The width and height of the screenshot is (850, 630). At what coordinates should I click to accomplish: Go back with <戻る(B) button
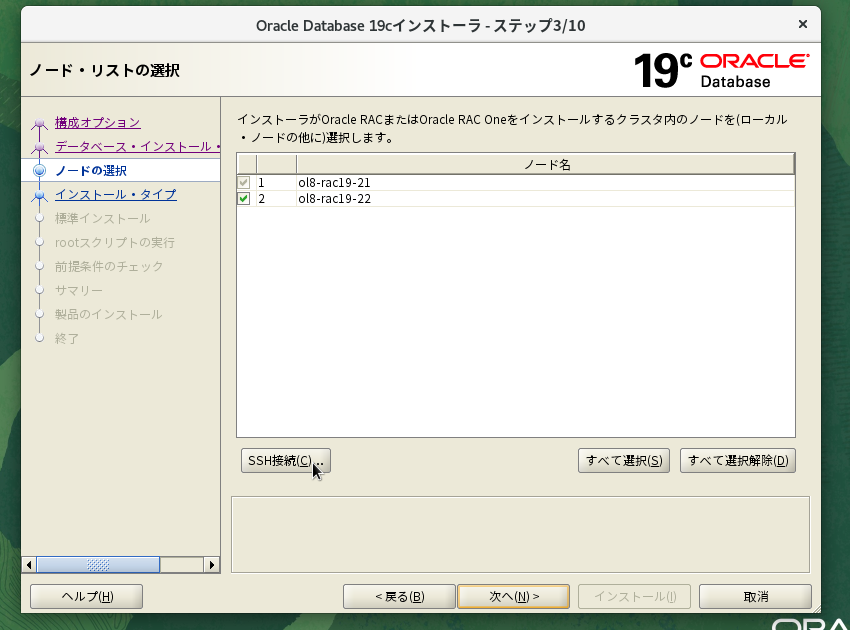(x=399, y=596)
